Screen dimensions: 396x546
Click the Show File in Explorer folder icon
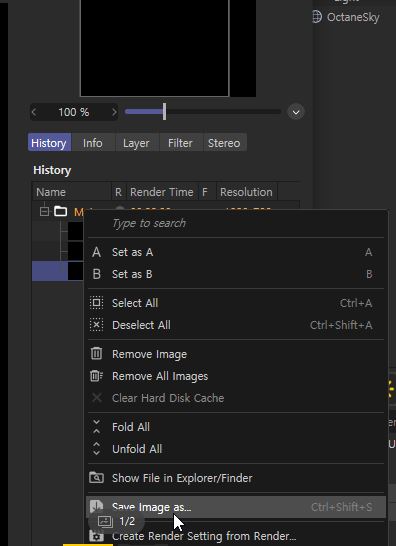pos(96,478)
